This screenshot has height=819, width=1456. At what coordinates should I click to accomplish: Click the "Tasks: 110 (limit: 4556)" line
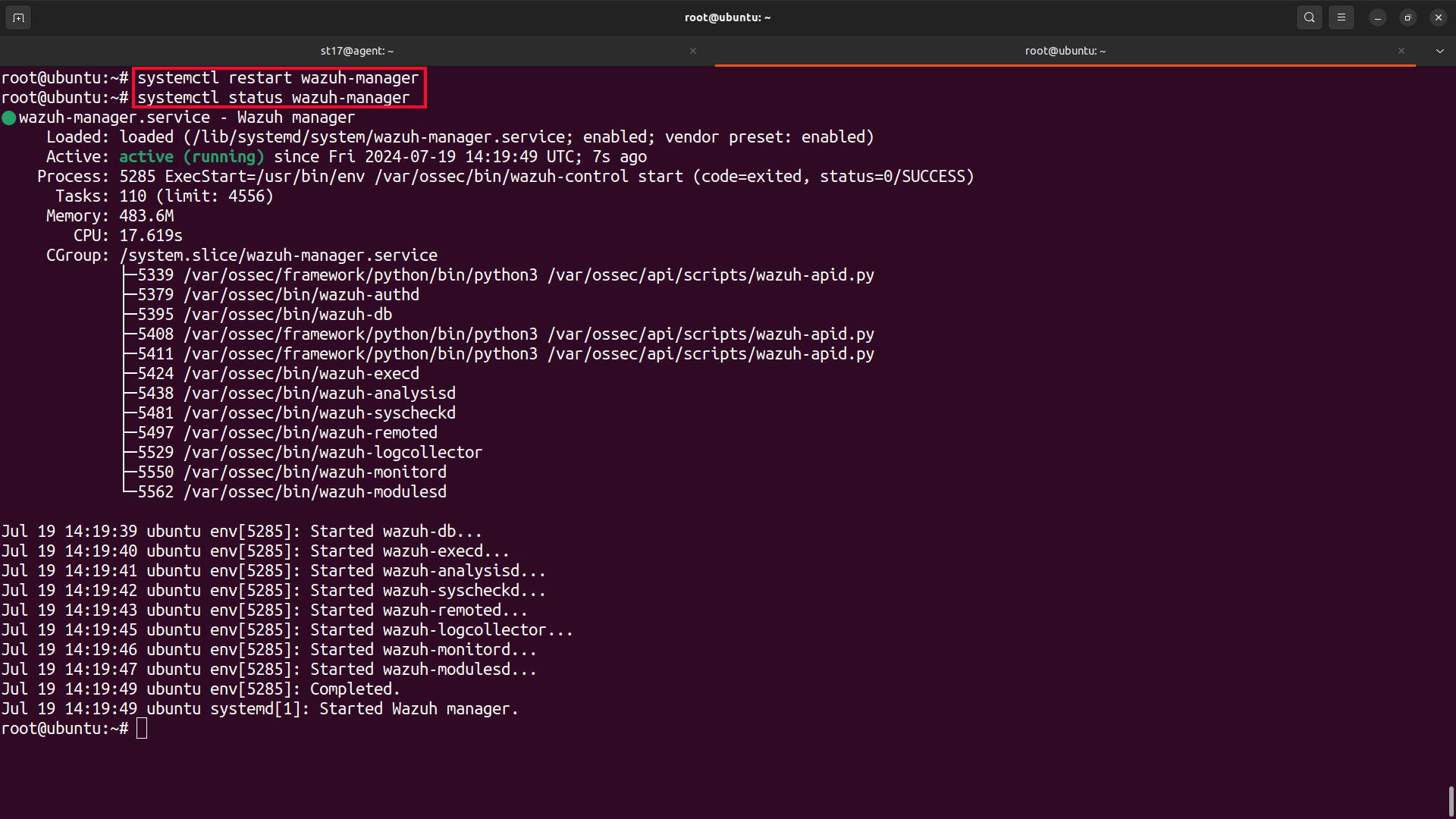point(165,196)
